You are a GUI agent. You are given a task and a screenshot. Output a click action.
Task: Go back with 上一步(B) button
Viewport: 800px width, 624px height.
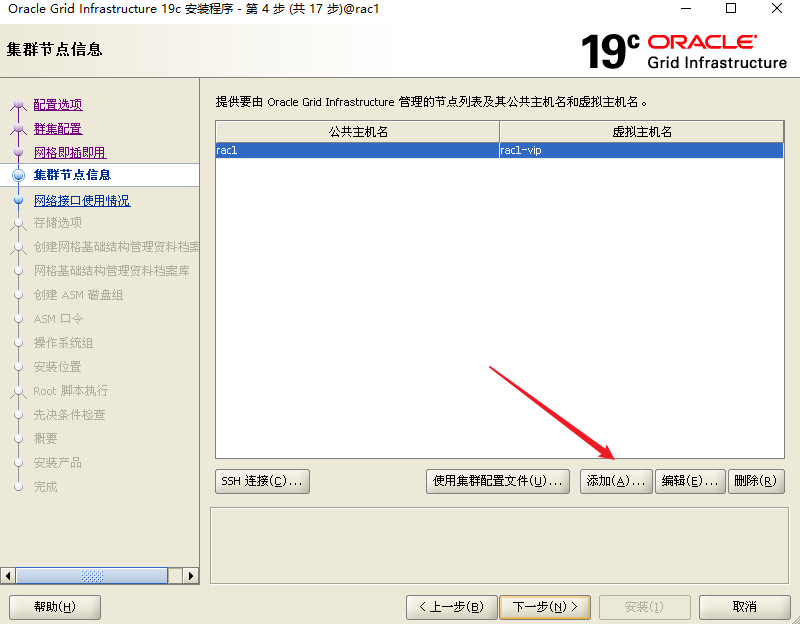(451, 607)
